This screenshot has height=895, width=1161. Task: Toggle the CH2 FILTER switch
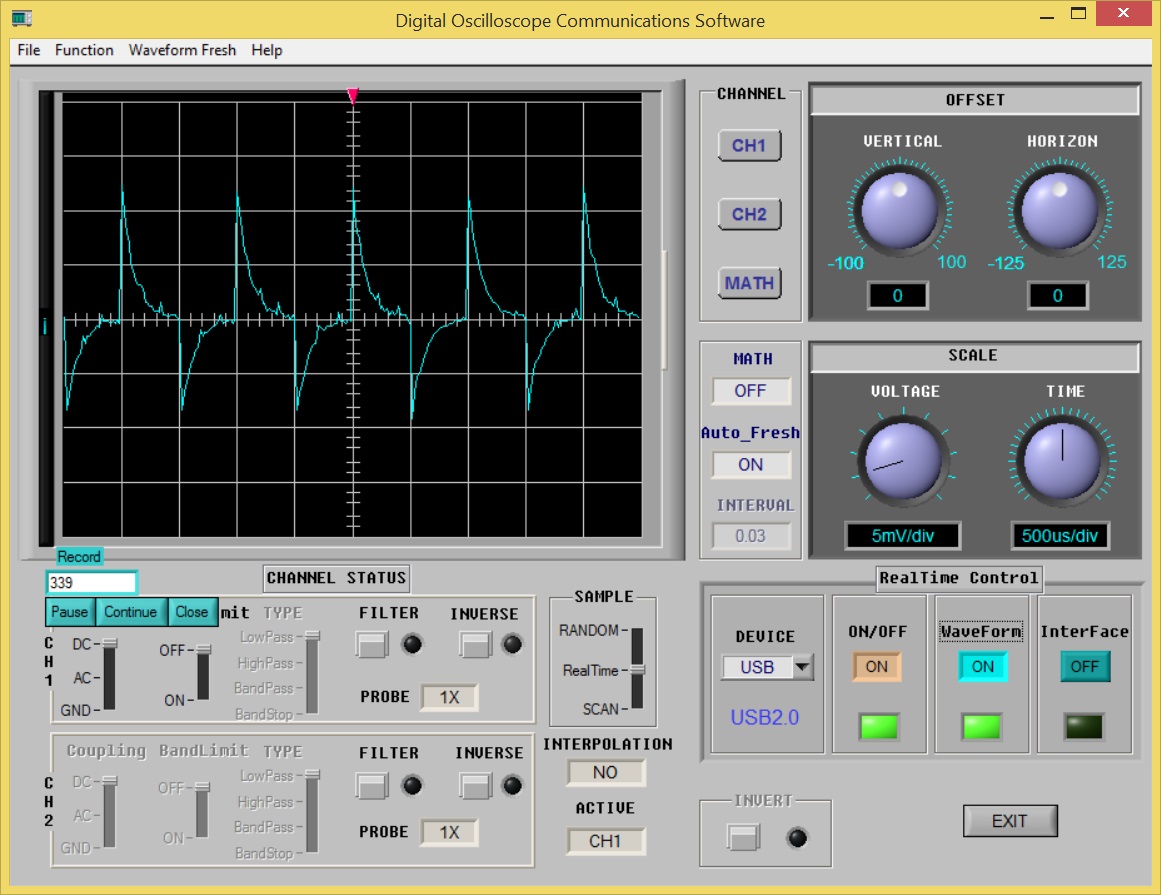click(x=372, y=785)
